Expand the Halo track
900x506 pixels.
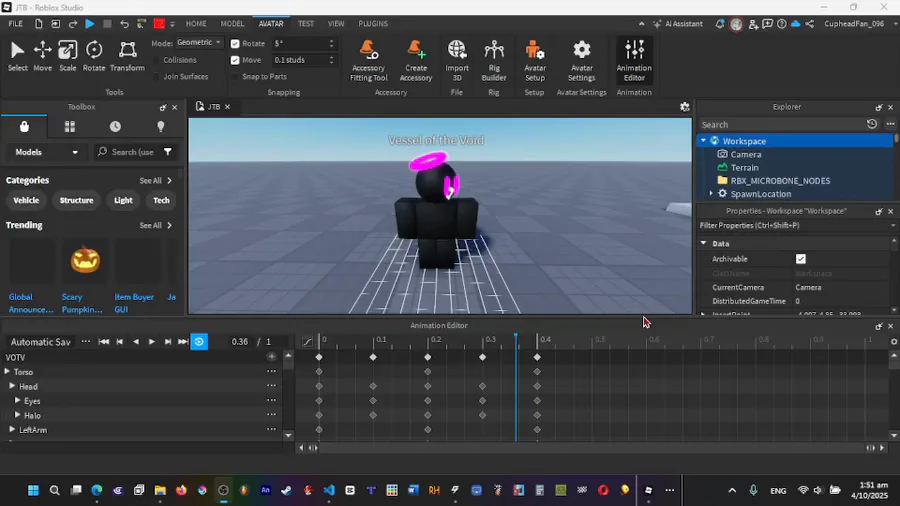point(17,415)
